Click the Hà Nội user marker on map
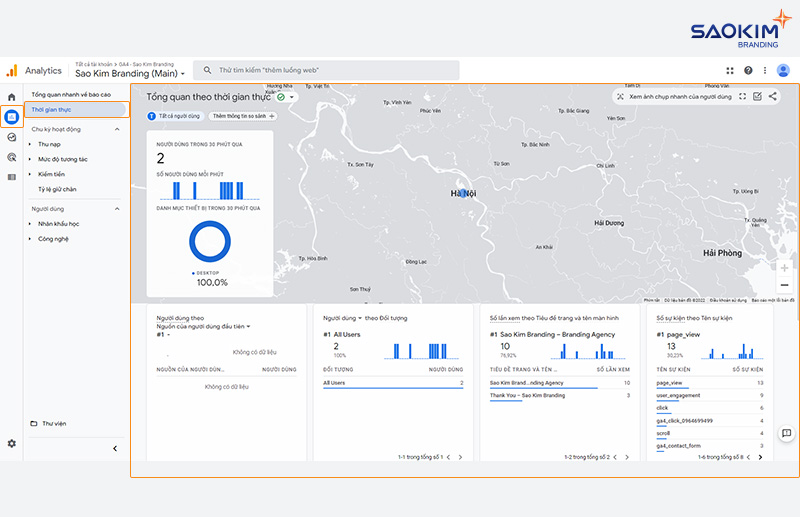800x517 pixels. click(463, 193)
